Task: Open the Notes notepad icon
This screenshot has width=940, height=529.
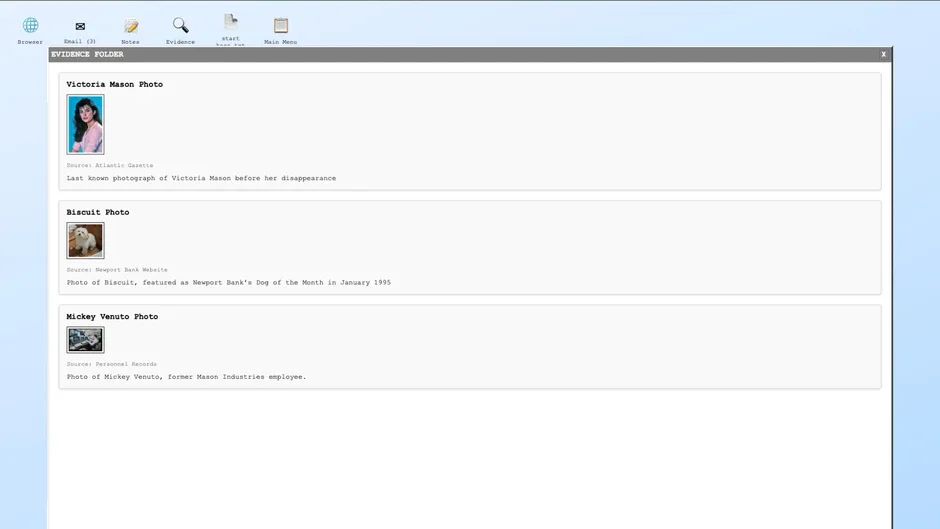Action: pos(130,26)
